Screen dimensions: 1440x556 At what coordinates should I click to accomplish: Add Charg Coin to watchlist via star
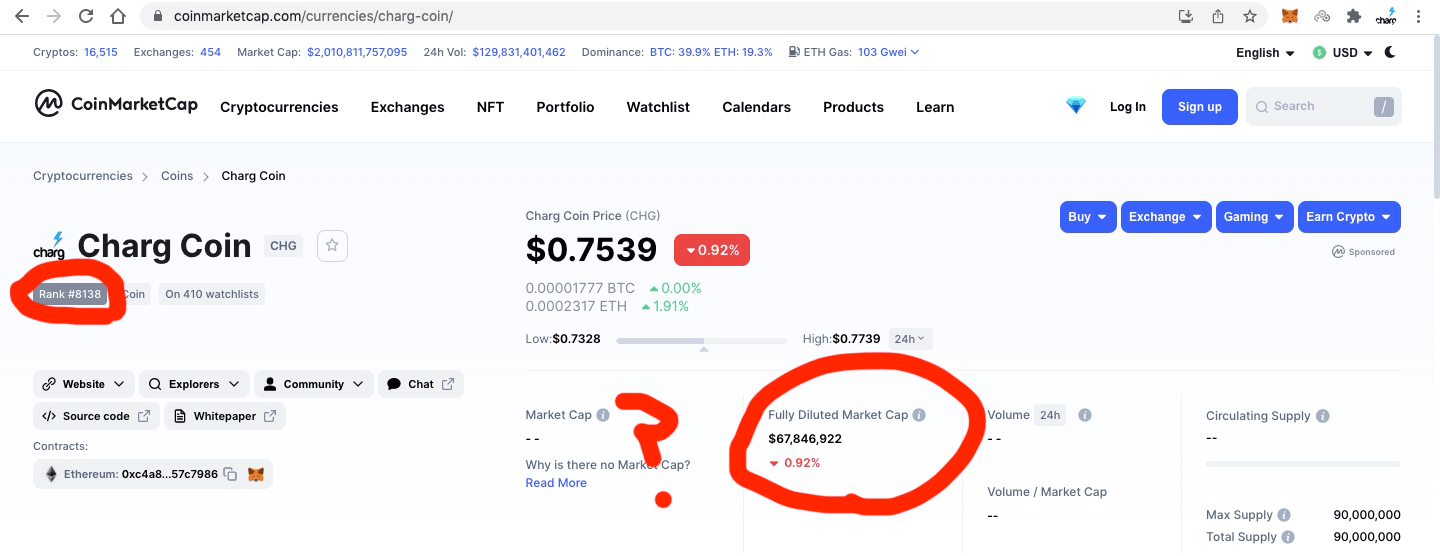[x=333, y=245]
